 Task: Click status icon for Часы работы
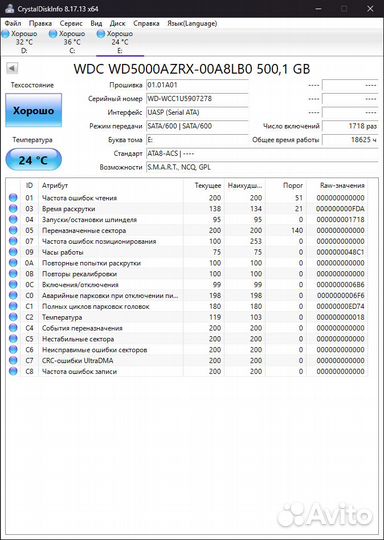click(x=13, y=252)
